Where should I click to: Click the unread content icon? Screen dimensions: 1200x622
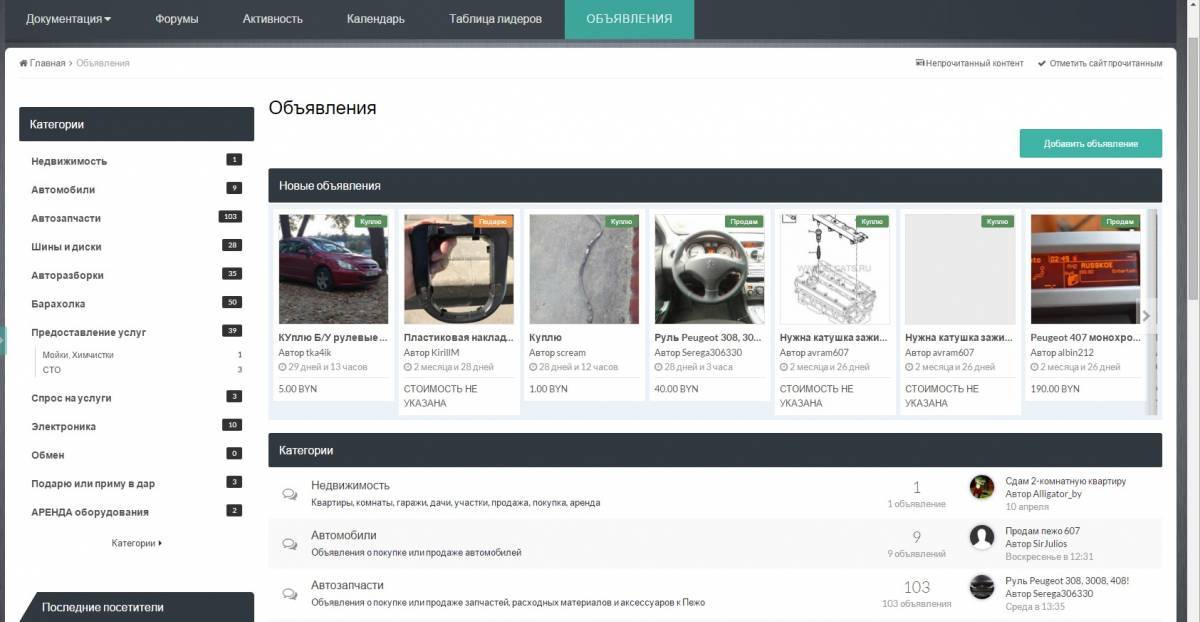[x=919, y=63]
